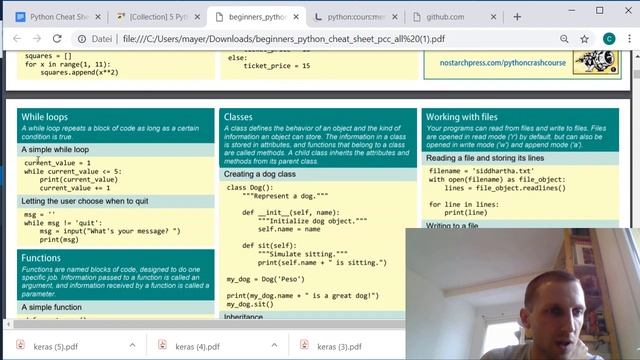Open keras (3).pdf download
Image resolution: width=640 pixels, height=360 pixels.
click(340, 347)
